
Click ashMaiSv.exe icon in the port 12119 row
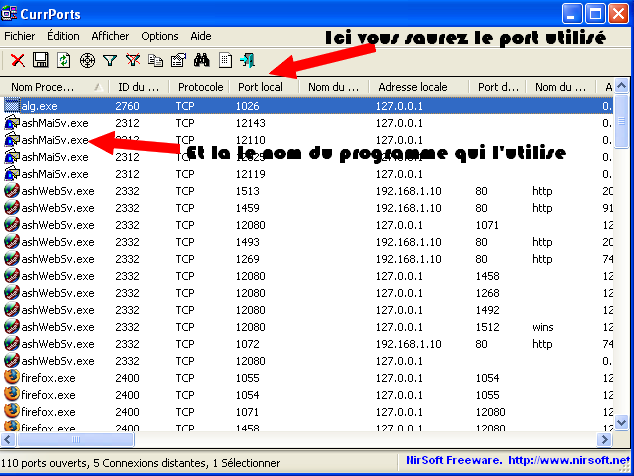[12, 173]
